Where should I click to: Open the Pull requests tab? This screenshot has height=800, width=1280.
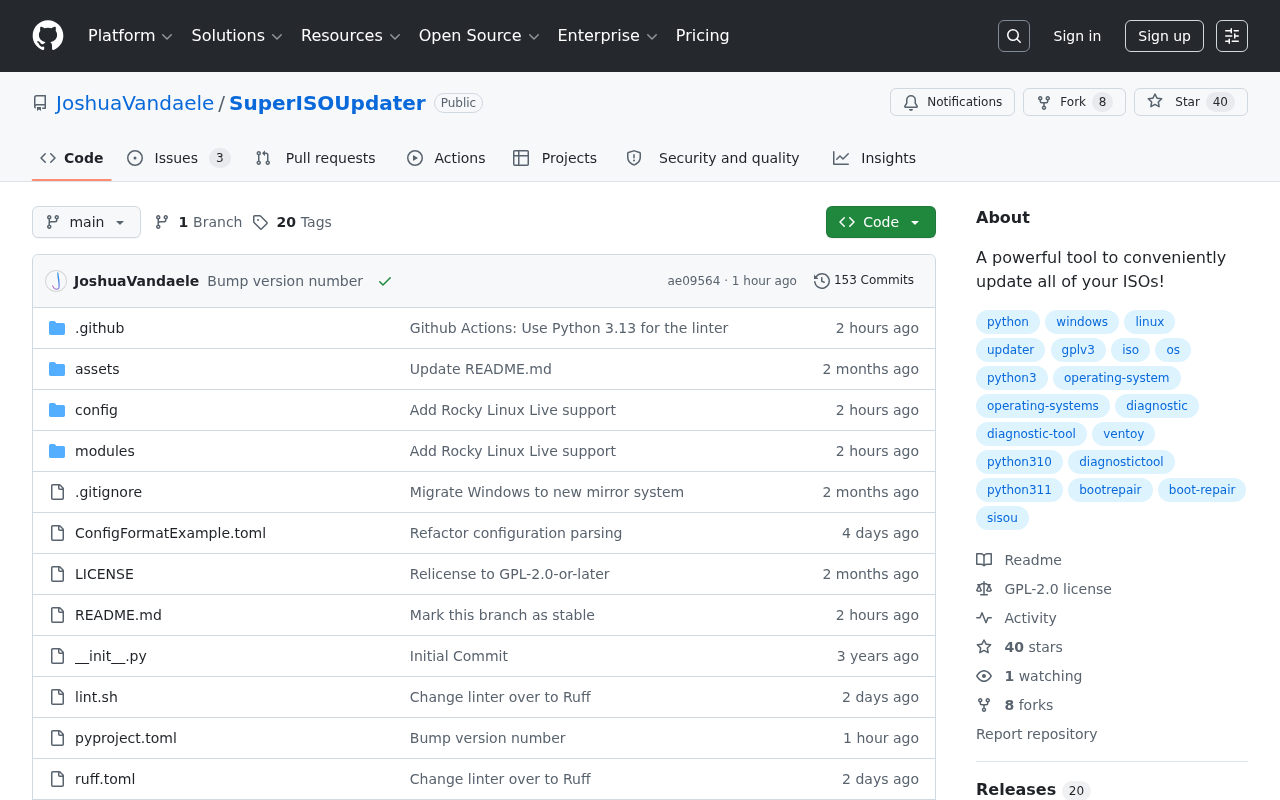(316, 158)
